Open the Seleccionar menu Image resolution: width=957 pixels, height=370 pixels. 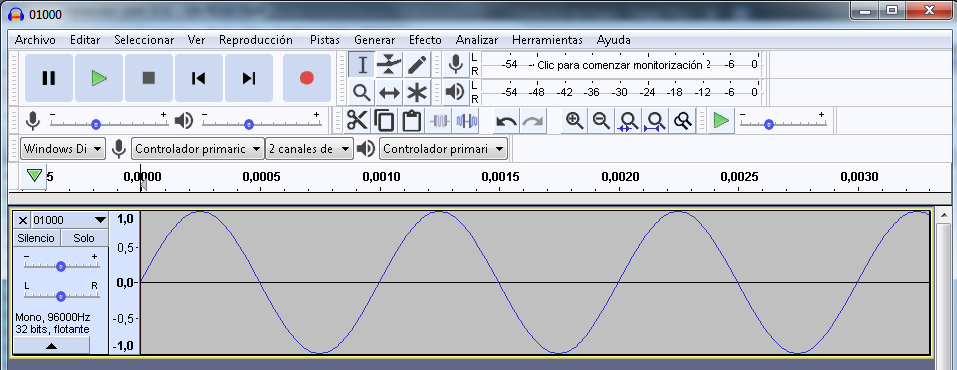point(144,40)
